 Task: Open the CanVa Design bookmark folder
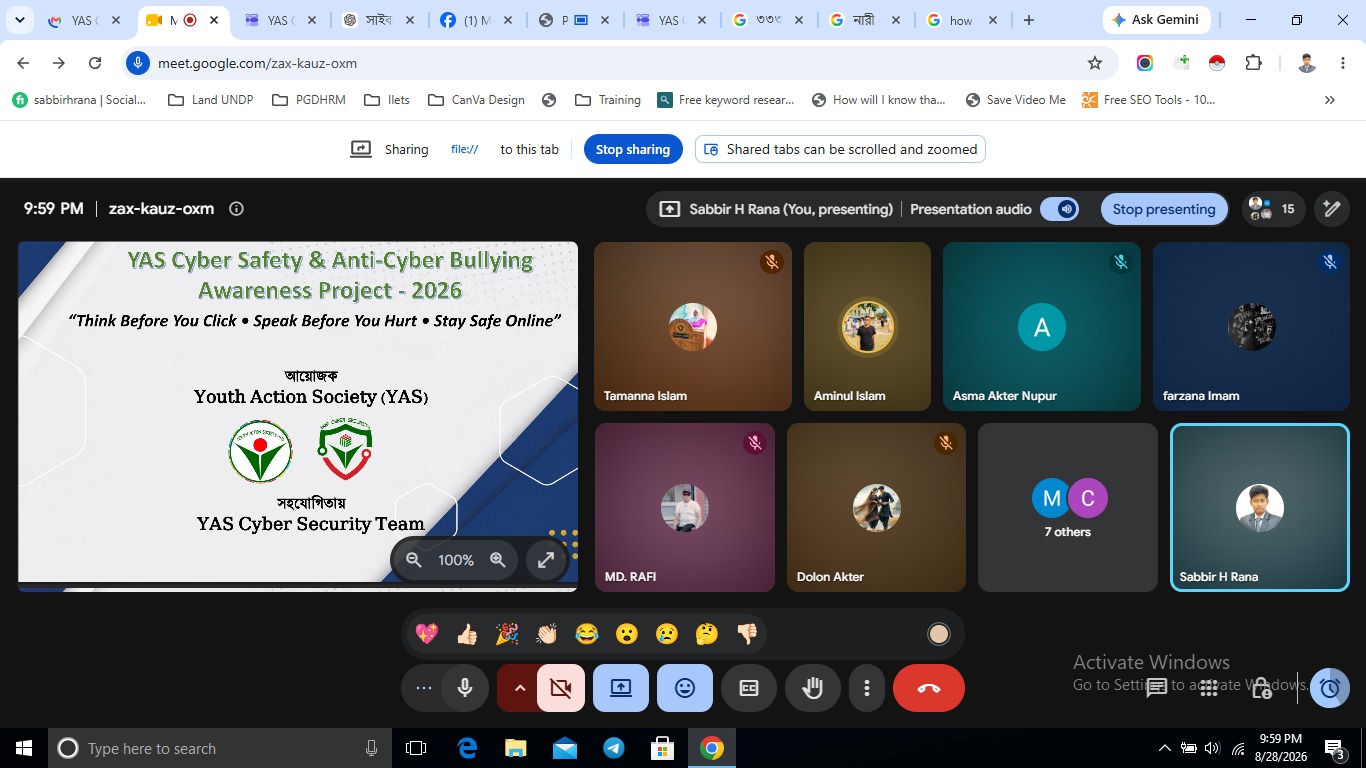(x=476, y=100)
